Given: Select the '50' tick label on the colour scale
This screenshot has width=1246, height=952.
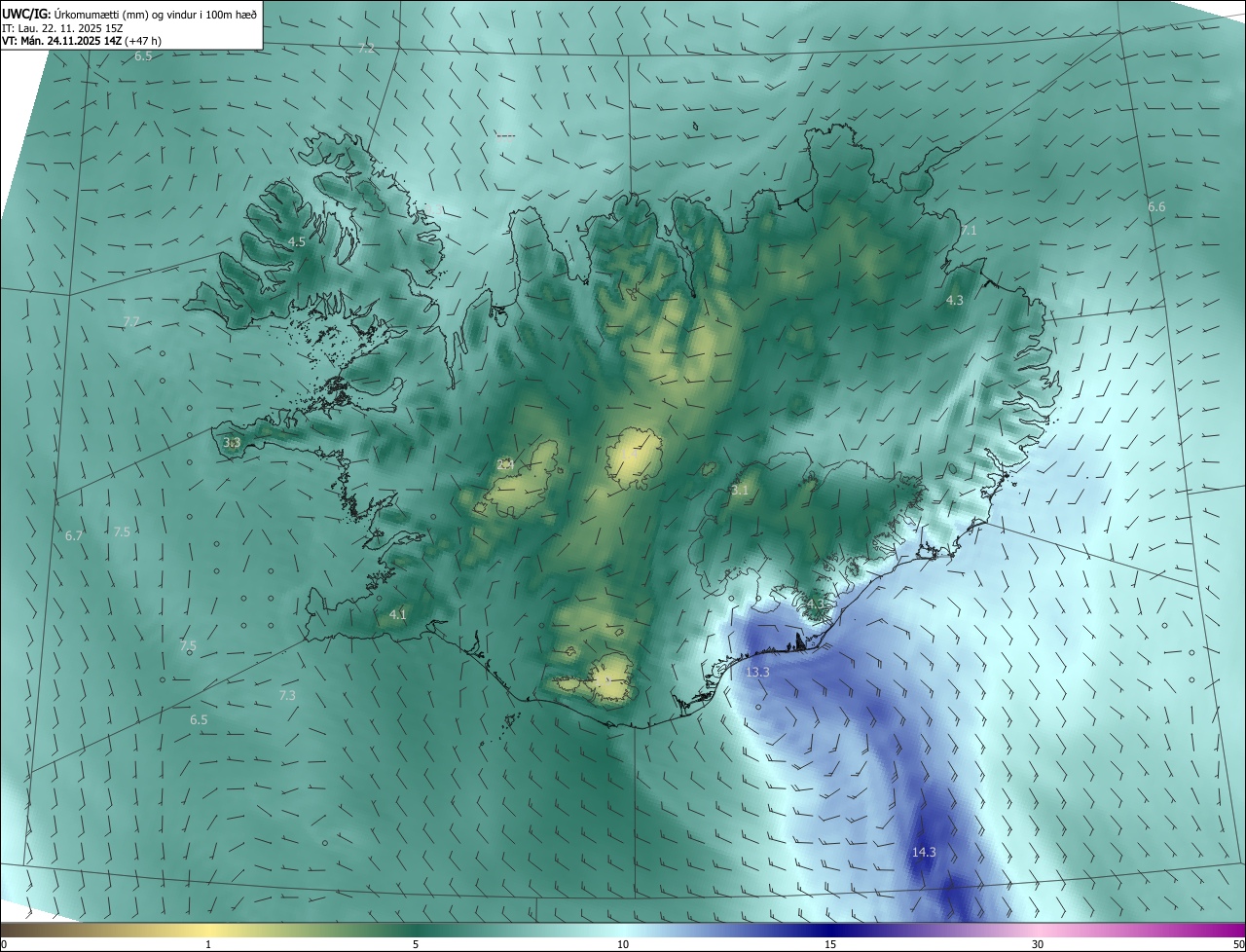Looking at the screenshot, I should tap(1238, 944).
